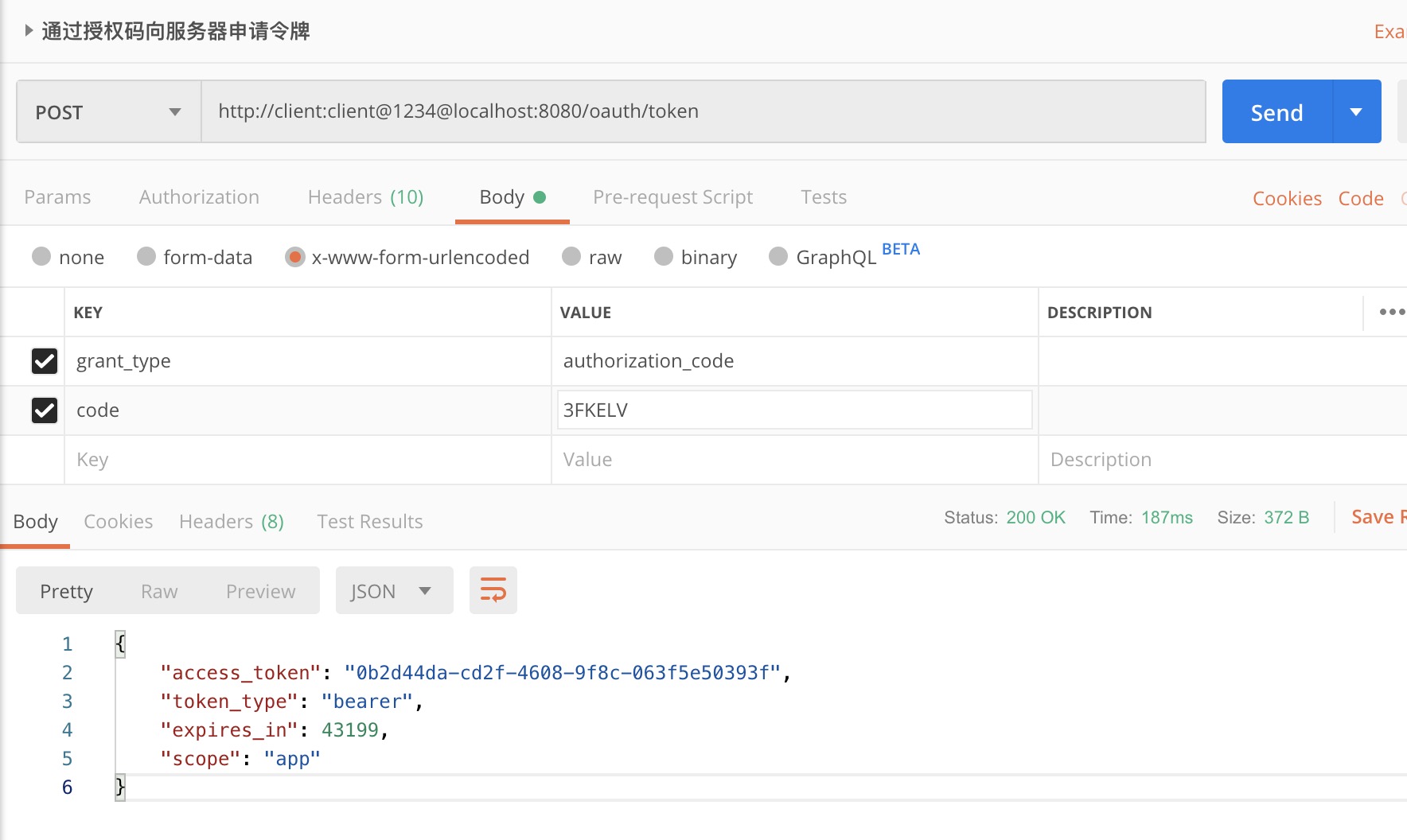Click the expires_in value 43199
Image resolution: width=1407 pixels, height=840 pixels.
(349, 730)
